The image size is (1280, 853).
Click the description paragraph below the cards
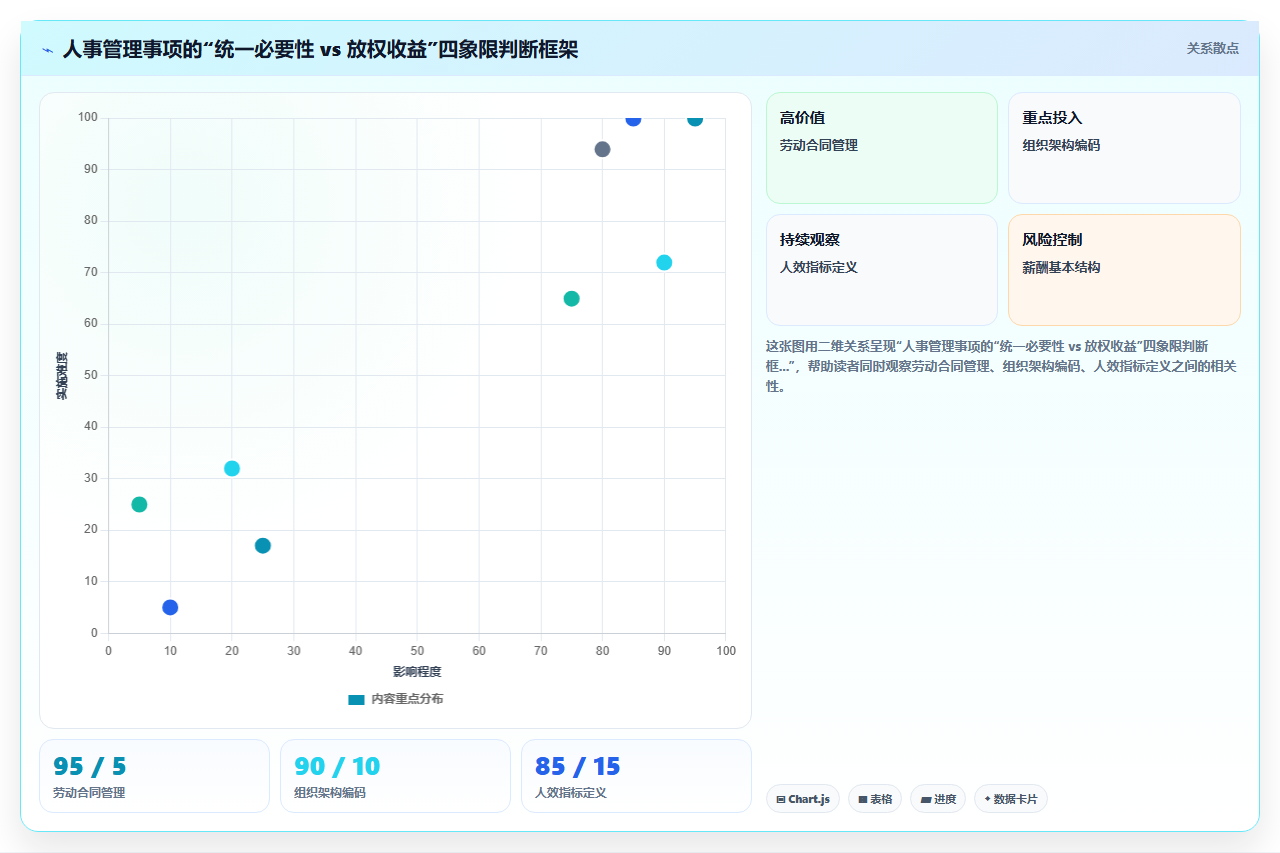(1001, 365)
